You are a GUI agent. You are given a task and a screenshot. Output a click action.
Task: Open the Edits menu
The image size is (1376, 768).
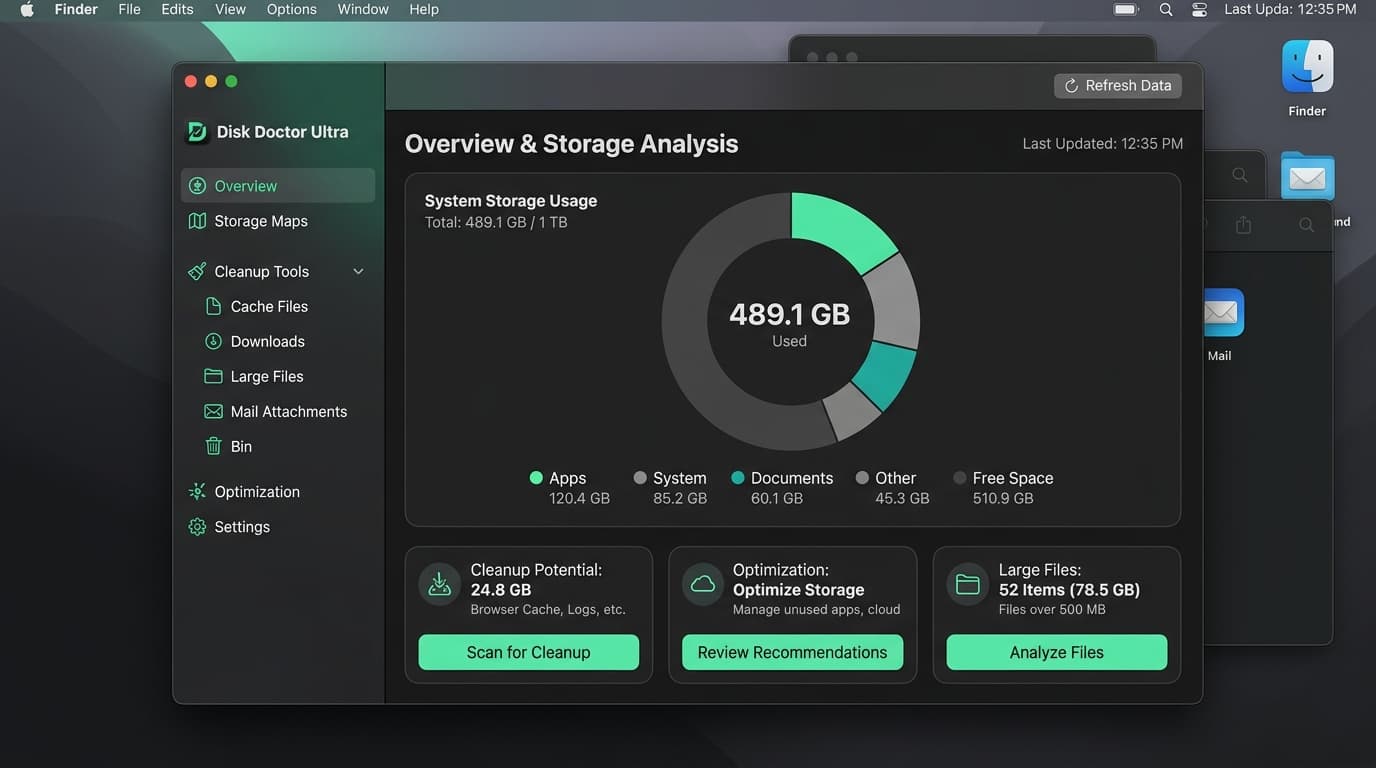point(177,9)
